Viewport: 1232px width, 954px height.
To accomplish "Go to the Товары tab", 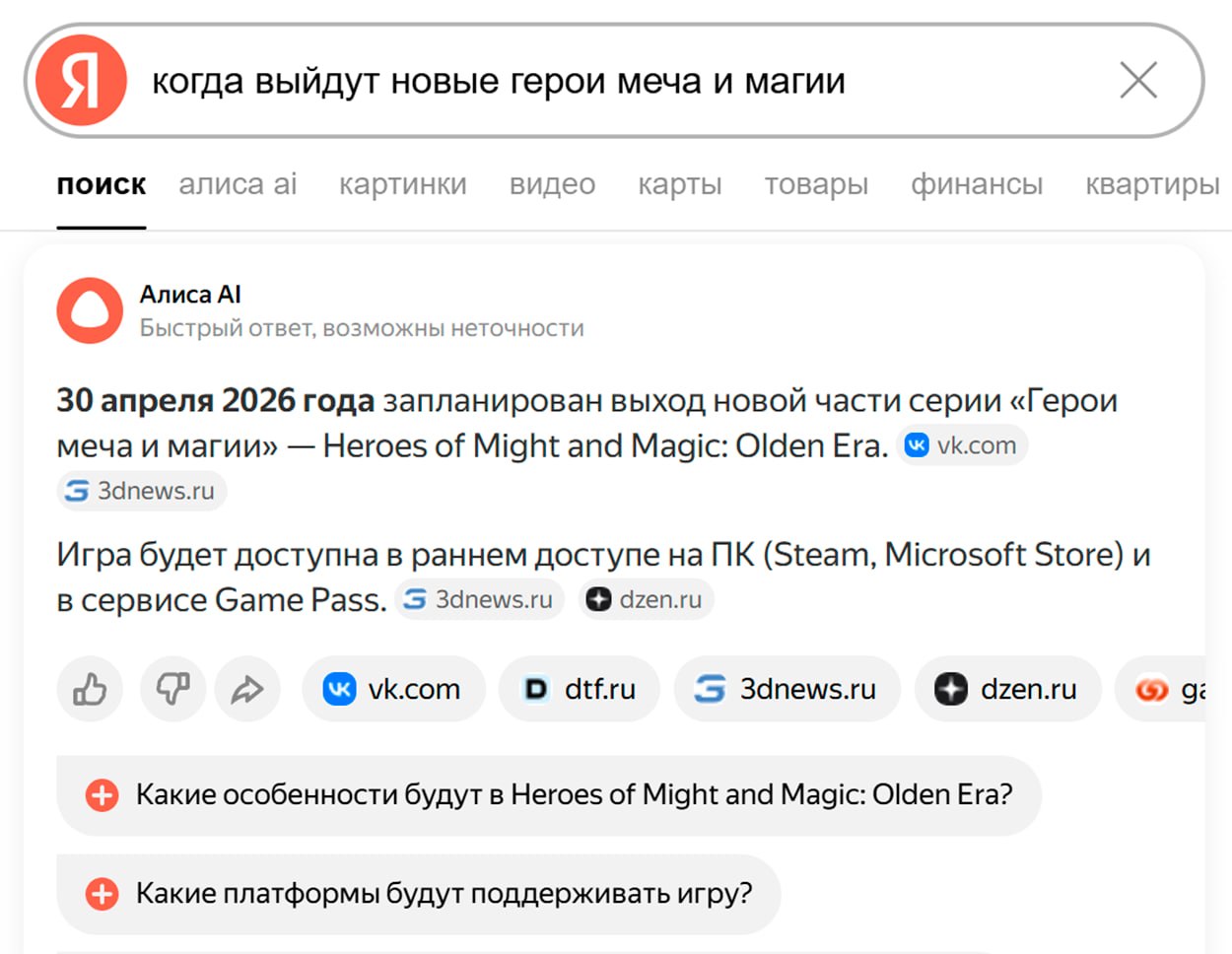I will click(x=816, y=184).
